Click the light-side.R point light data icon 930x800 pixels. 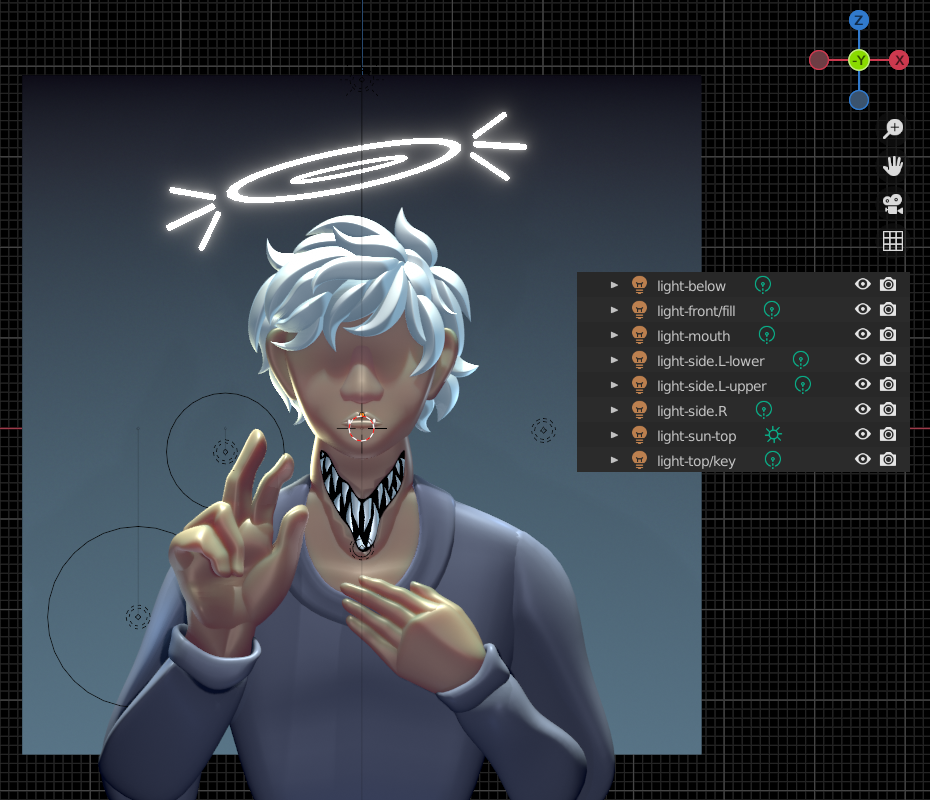pos(764,410)
